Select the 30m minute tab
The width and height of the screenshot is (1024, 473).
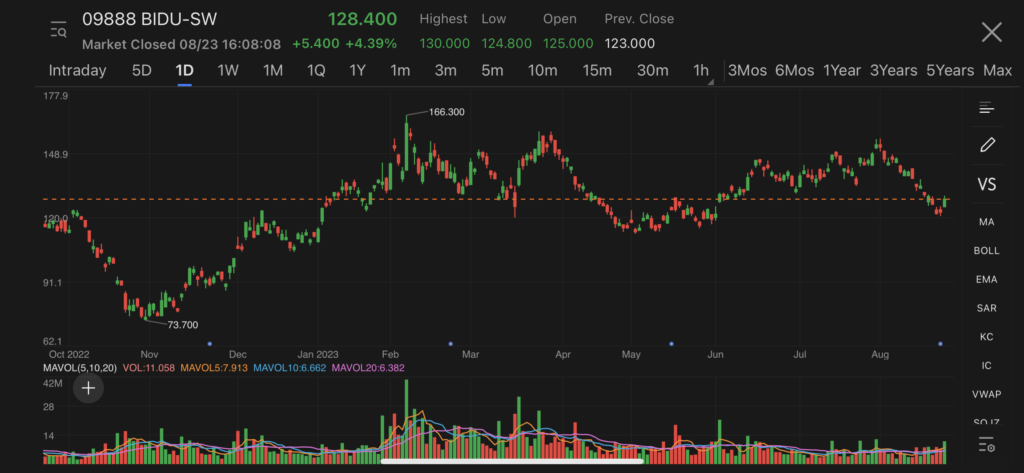coord(653,71)
